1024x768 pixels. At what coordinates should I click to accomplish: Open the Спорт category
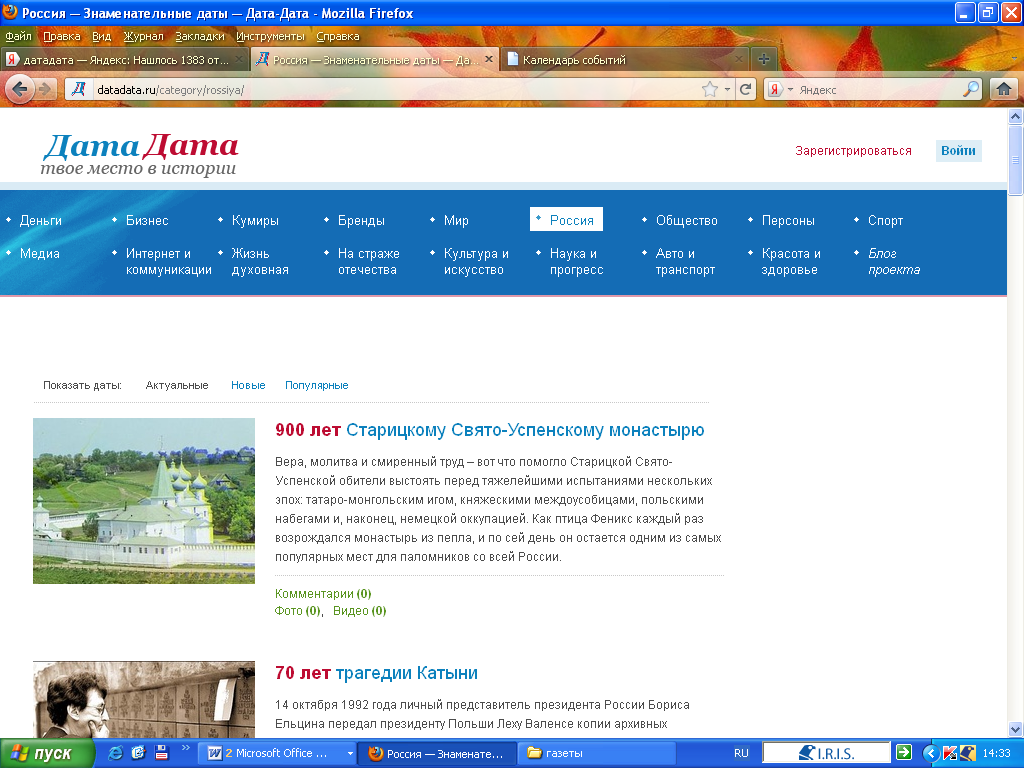tap(885, 220)
